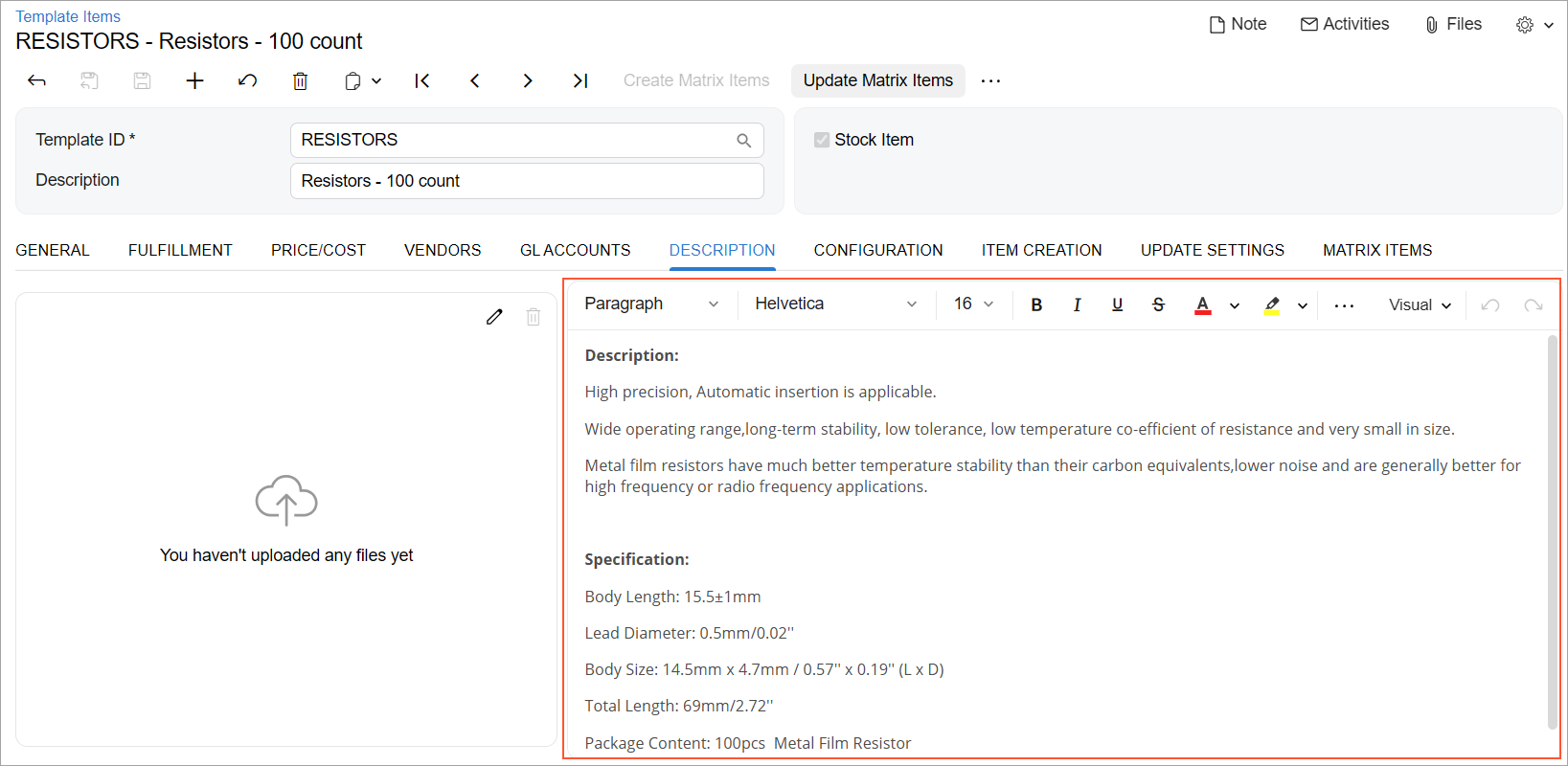Open the PRICE/COST tab
Screen dimensions: 1568x766
tap(318, 250)
